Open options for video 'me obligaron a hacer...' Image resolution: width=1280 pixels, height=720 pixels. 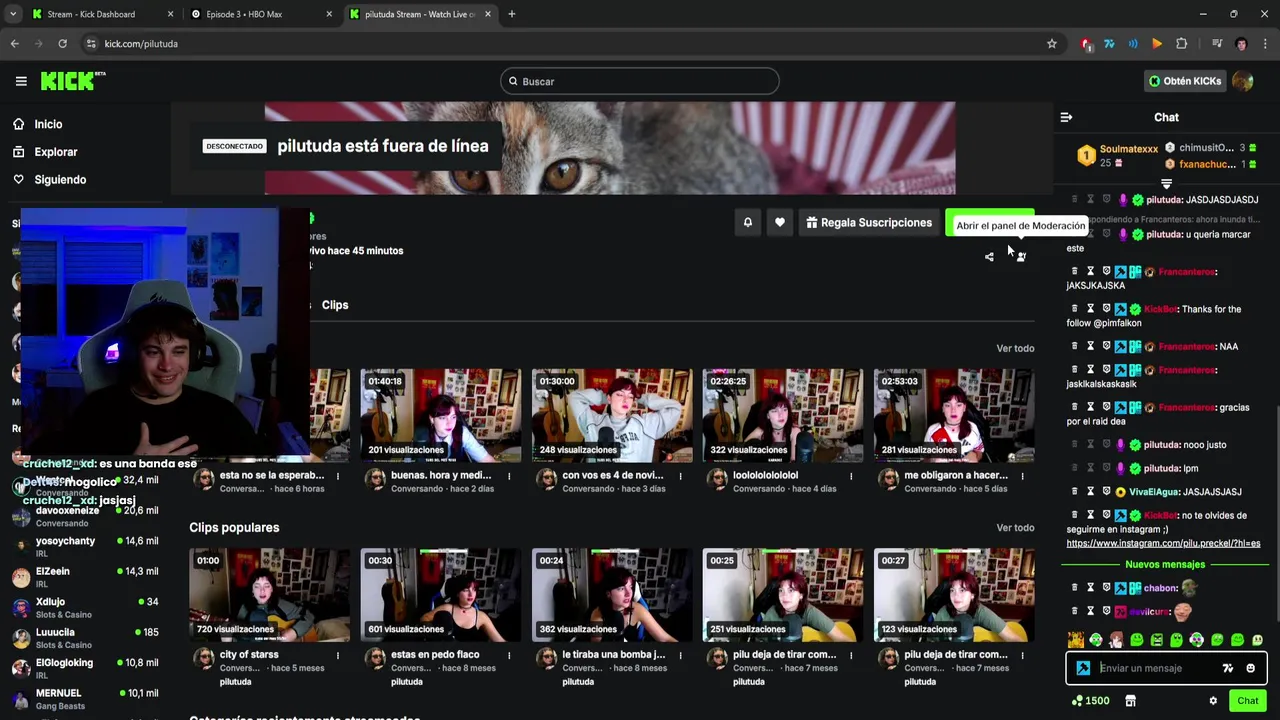[x=1022, y=476]
